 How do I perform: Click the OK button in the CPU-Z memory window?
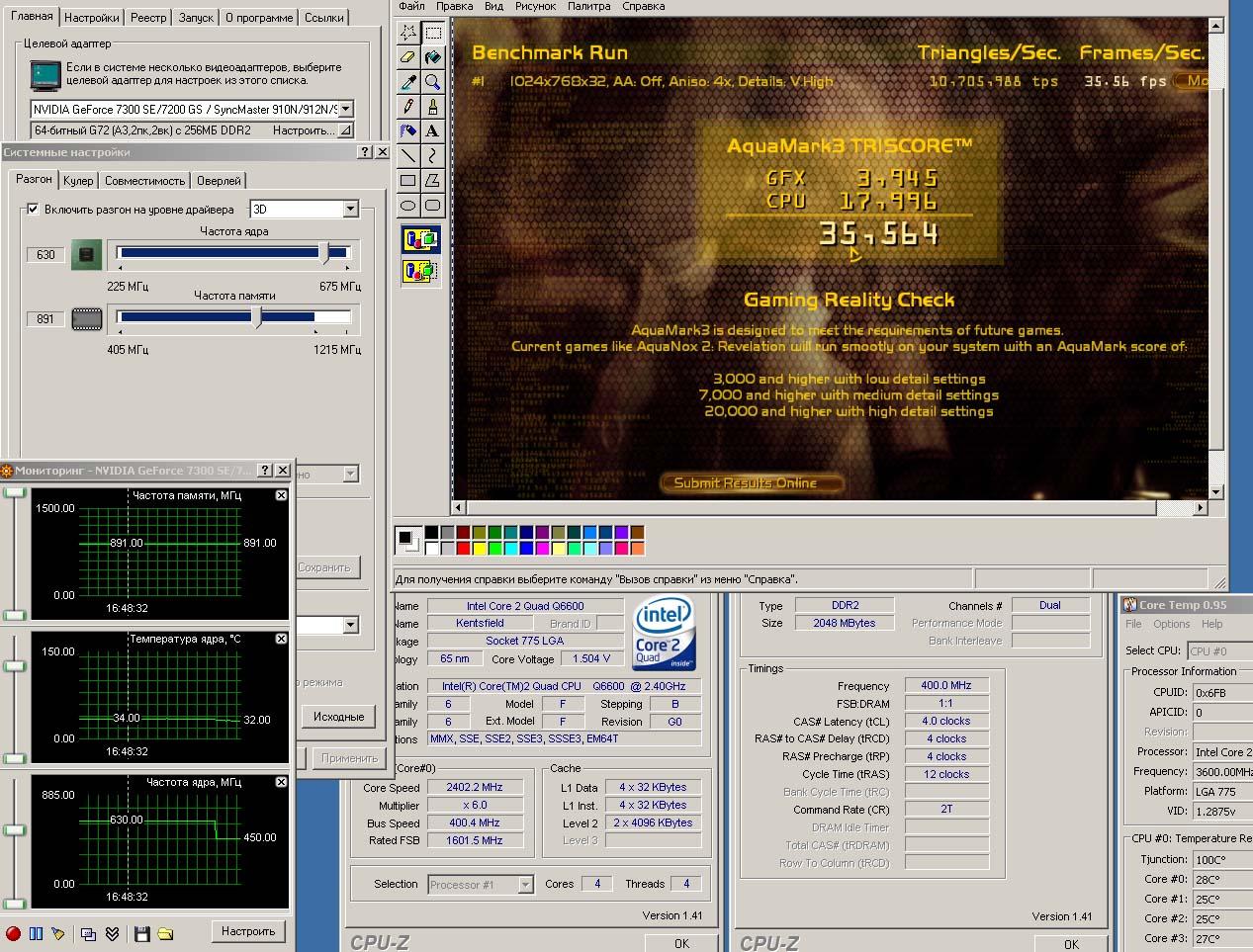click(x=1071, y=944)
